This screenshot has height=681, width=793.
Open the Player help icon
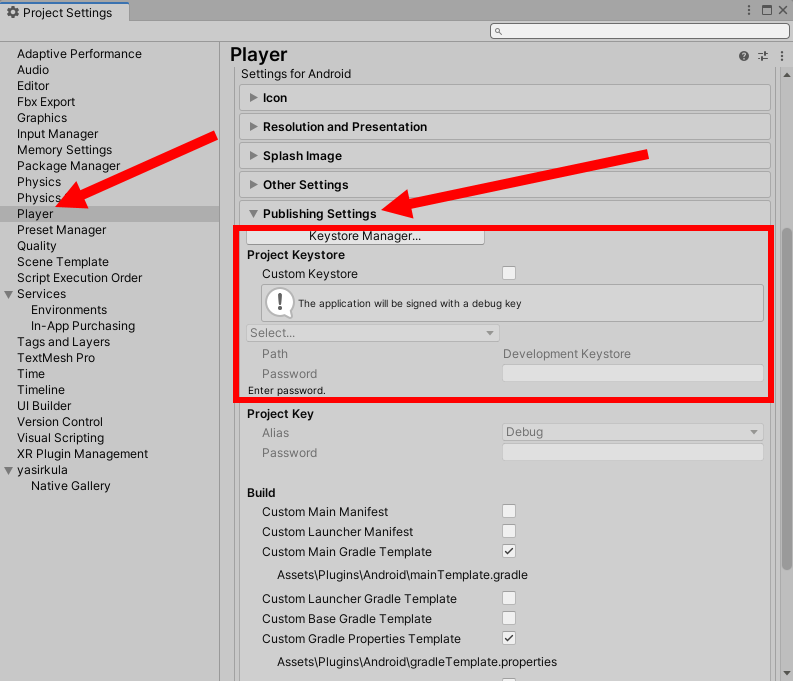coord(743,56)
